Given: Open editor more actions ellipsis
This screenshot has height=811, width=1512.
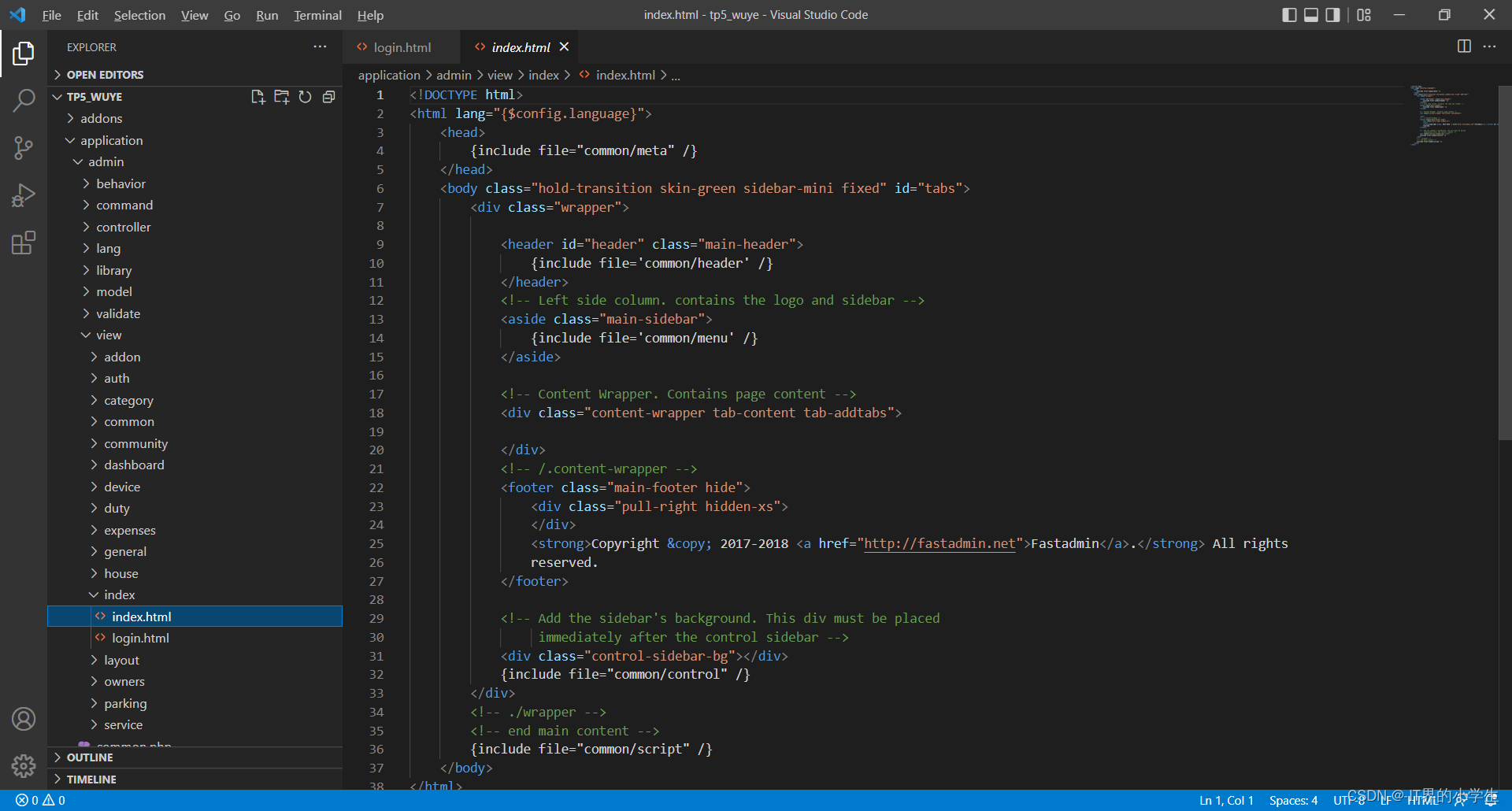Looking at the screenshot, I should pyautogui.click(x=1489, y=46).
